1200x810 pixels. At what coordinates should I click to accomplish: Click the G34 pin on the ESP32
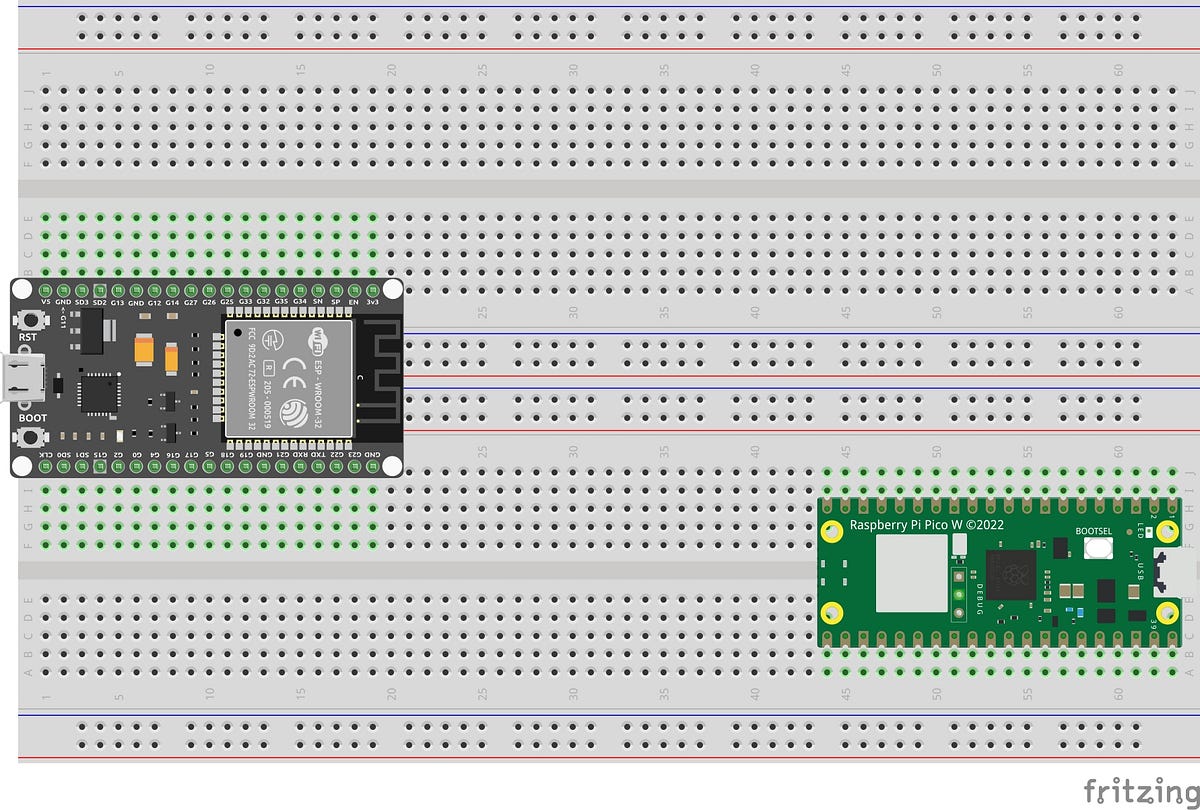[x=300, y=291]
